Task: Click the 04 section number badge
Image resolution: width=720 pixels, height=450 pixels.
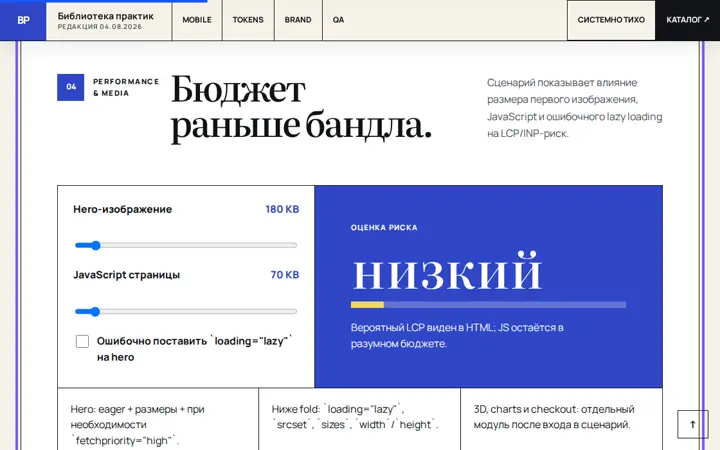Action: pos(71,87)
